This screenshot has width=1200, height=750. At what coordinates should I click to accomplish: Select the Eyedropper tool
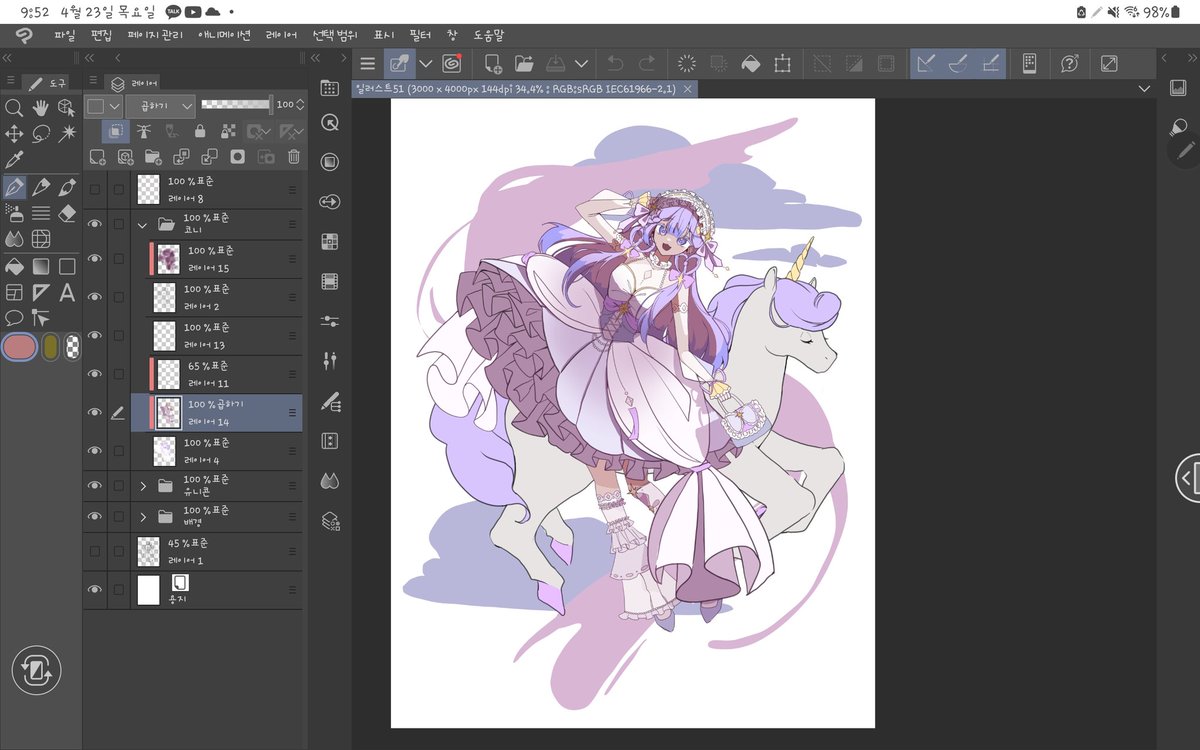coord(14,159)
